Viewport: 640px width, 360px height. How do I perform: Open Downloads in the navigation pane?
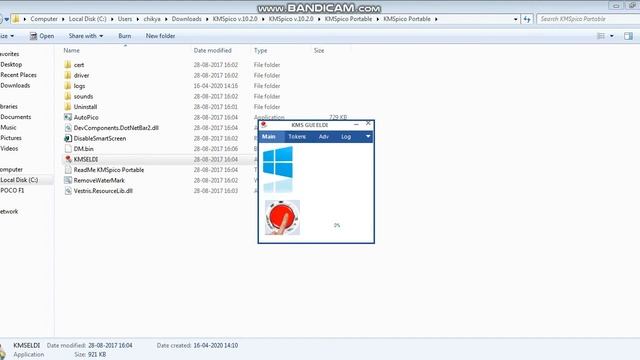tap(15, 85)
